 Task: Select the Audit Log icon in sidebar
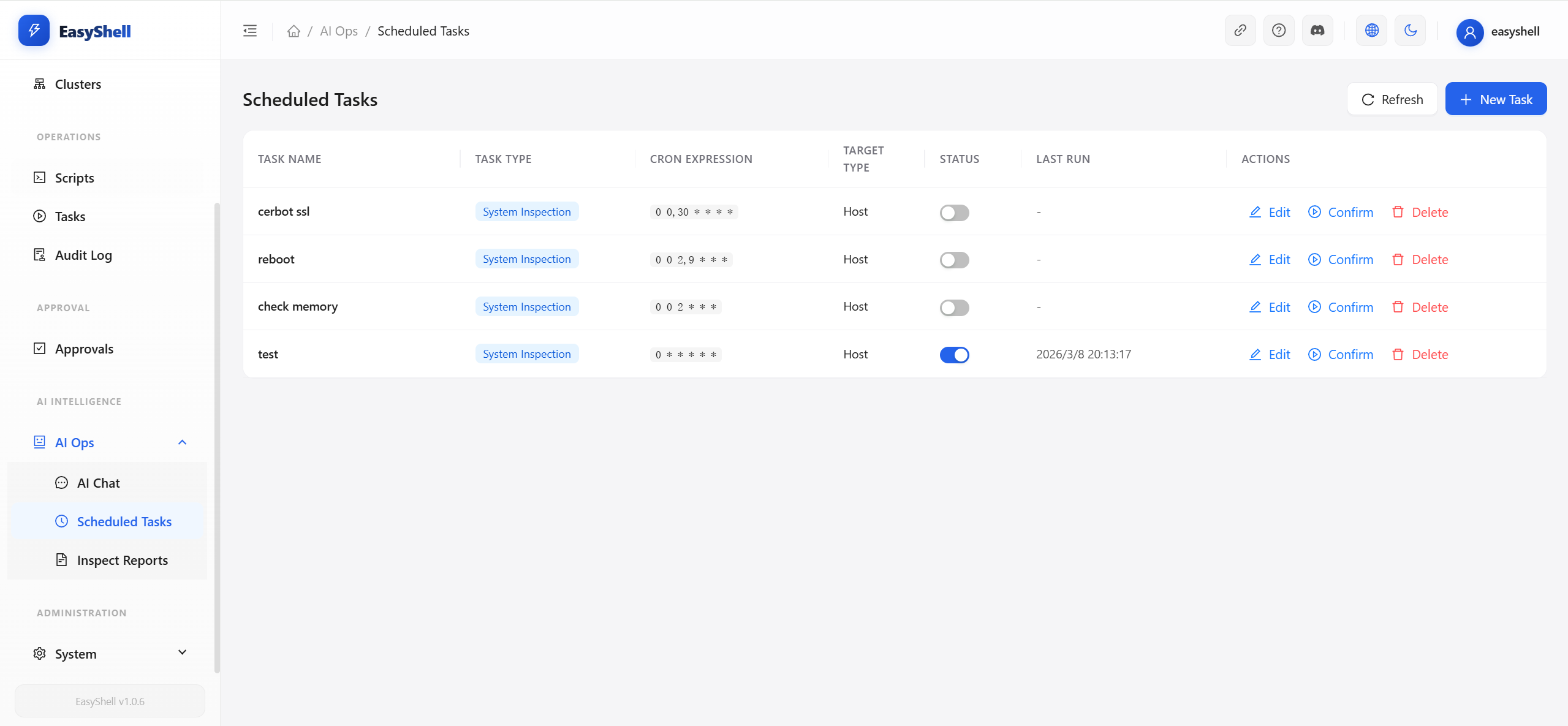pos(39,254)
